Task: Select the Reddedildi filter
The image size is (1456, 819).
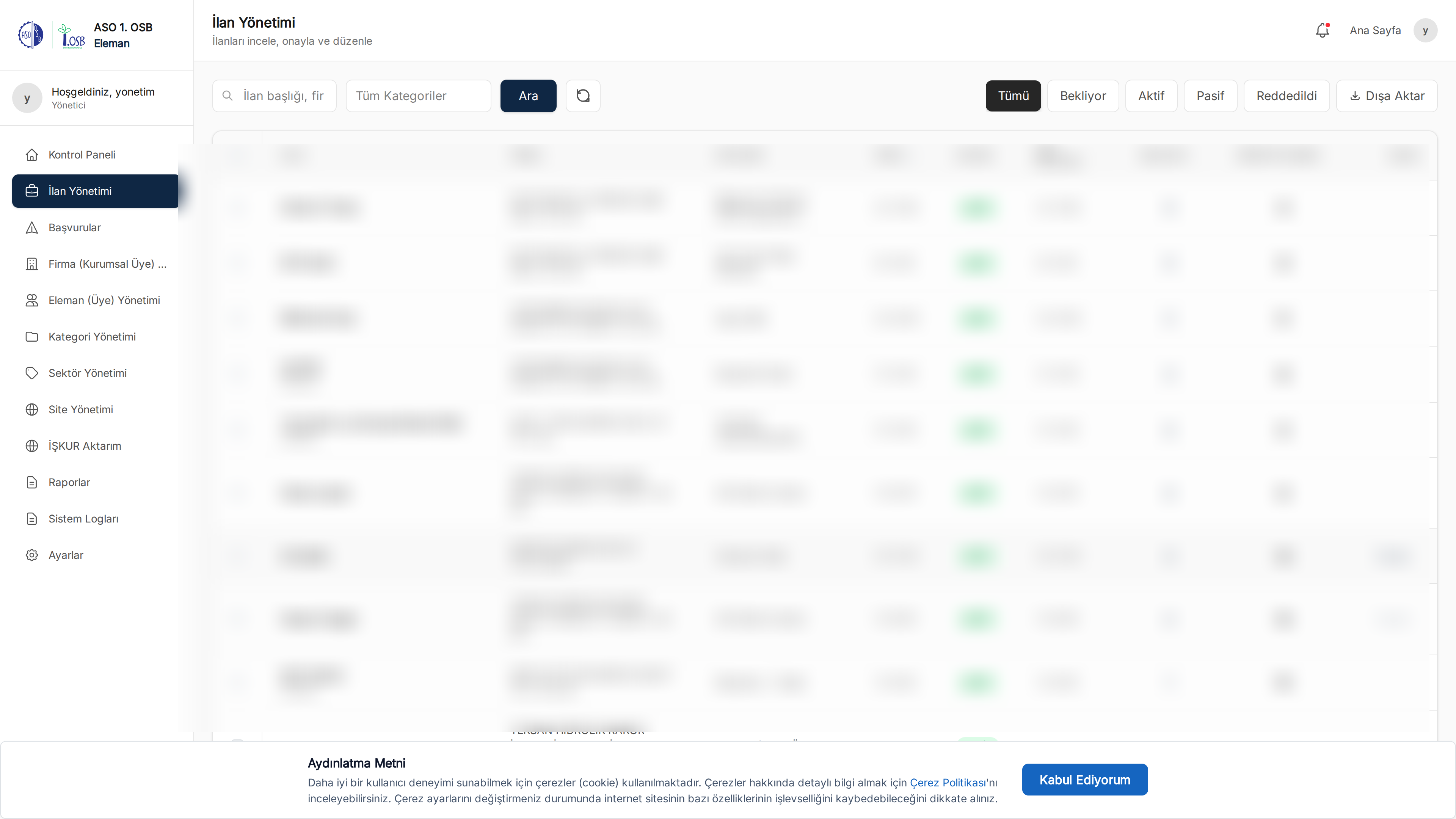Action: click(1286, 96)
